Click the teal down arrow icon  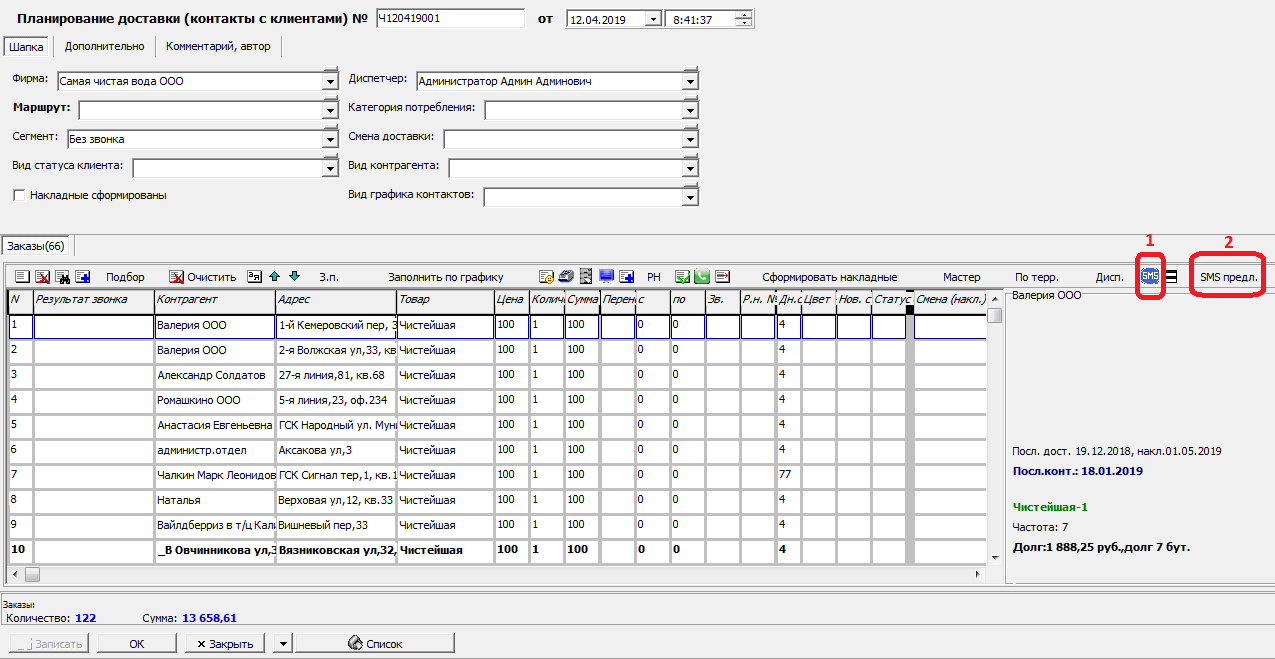pos(294,277)
